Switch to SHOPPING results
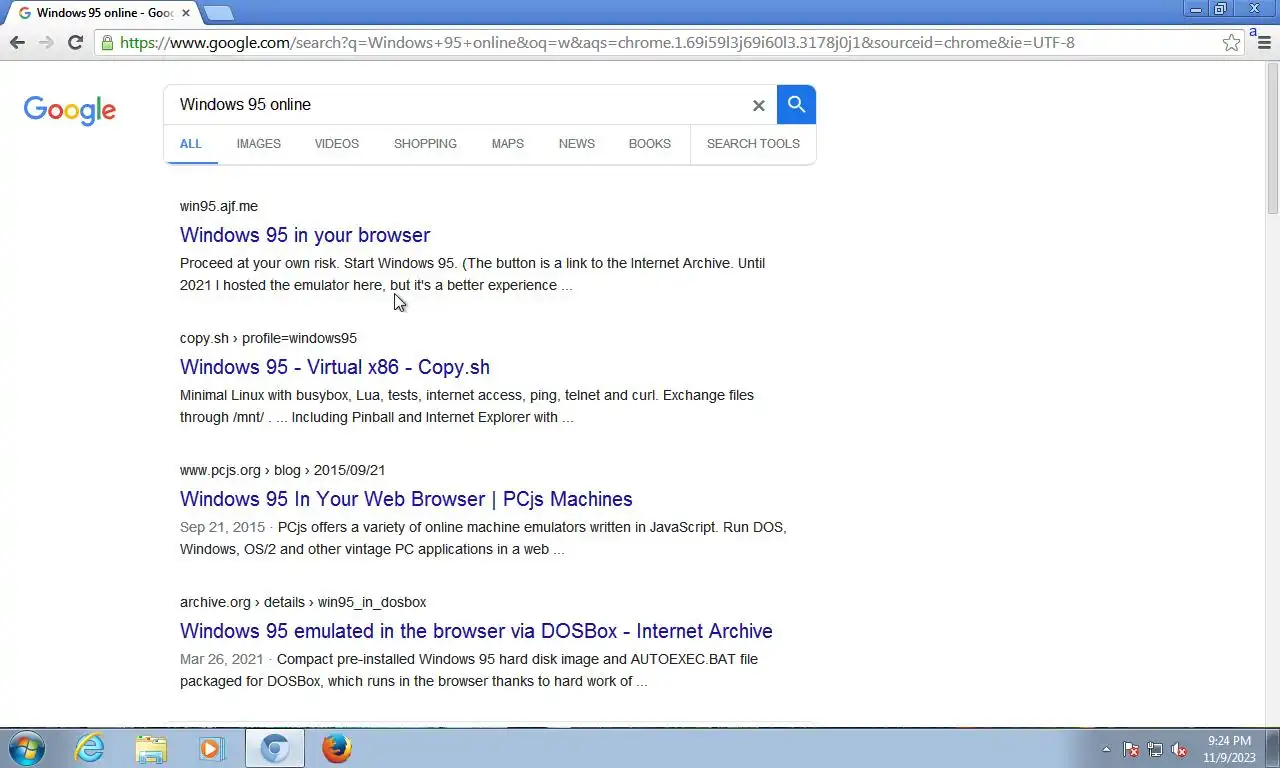This screenshot has width=1280, height=768. click(425, 144)
